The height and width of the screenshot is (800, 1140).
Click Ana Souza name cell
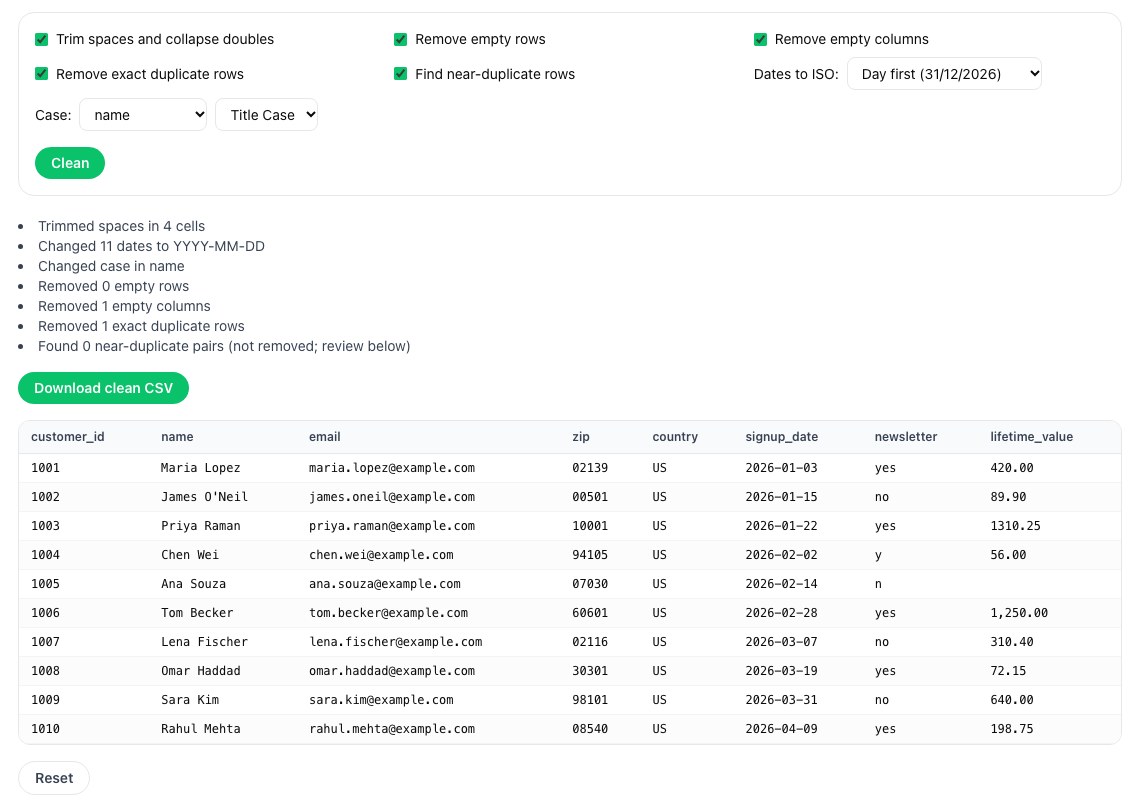coord(193,584)
